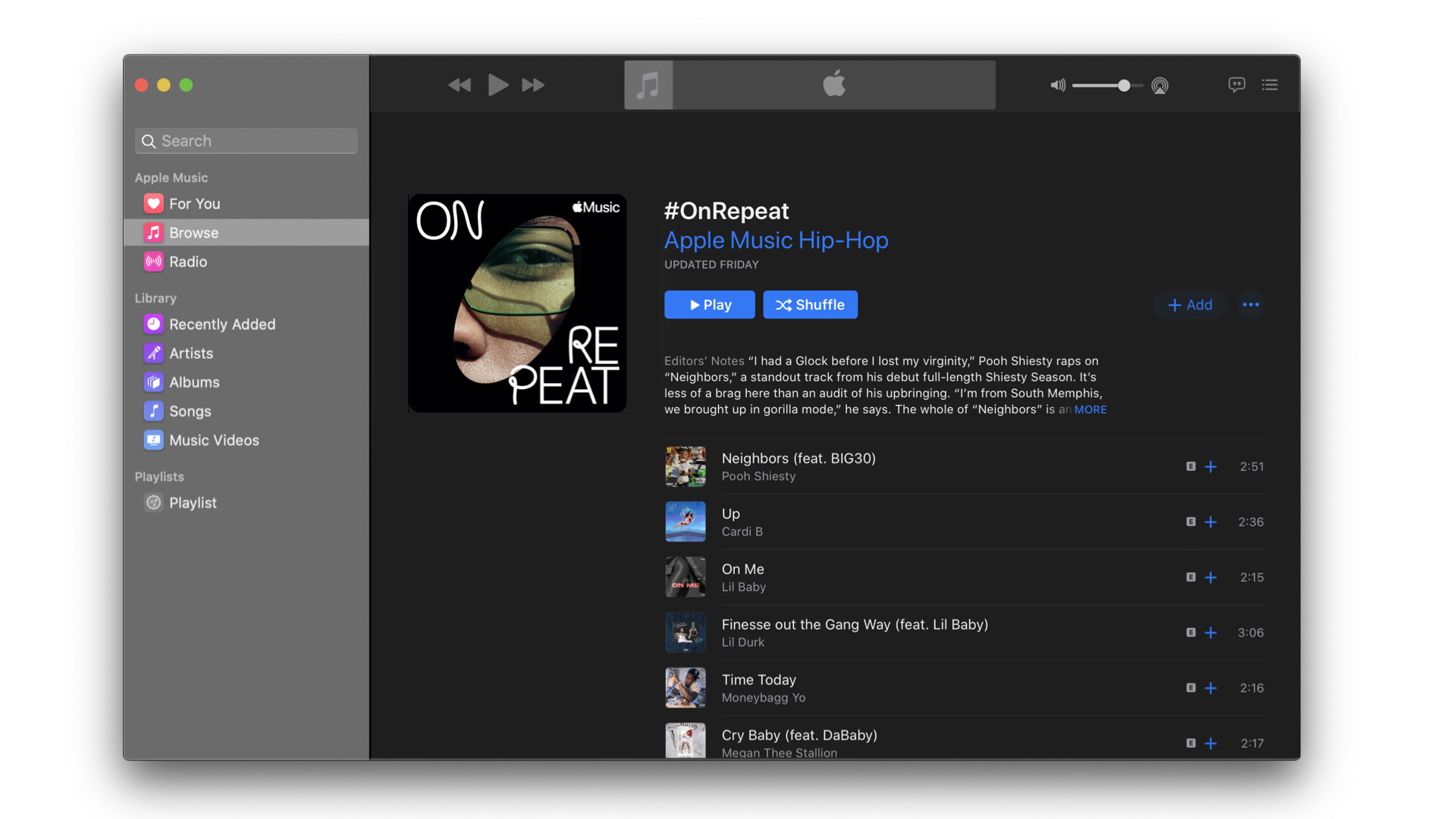The height and width of the screenshot is (819, 1456).
Task: Adjust the volume slider
Action: [1123, 86]
